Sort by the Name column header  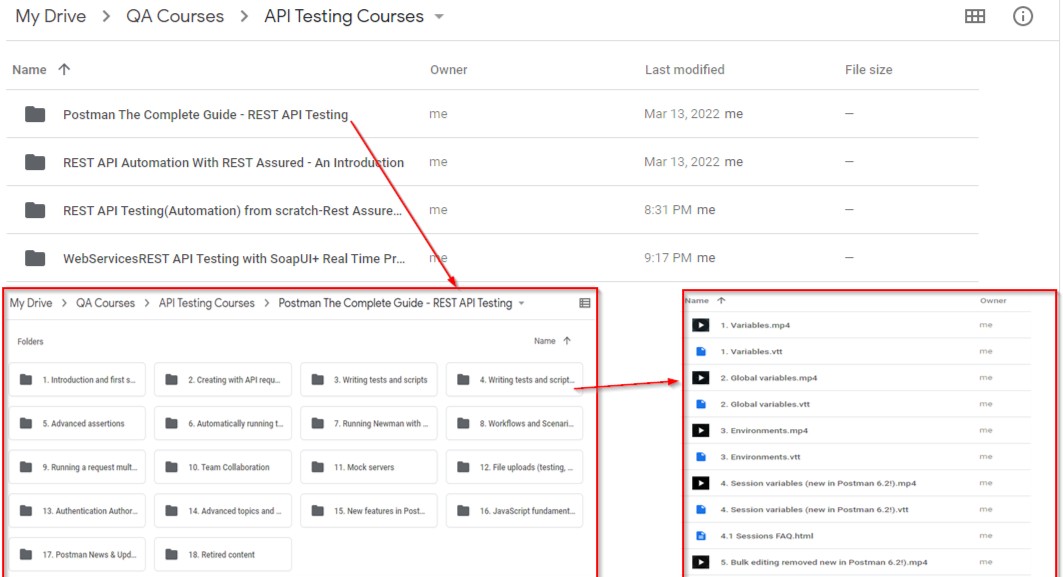click(x=29, y=70)
